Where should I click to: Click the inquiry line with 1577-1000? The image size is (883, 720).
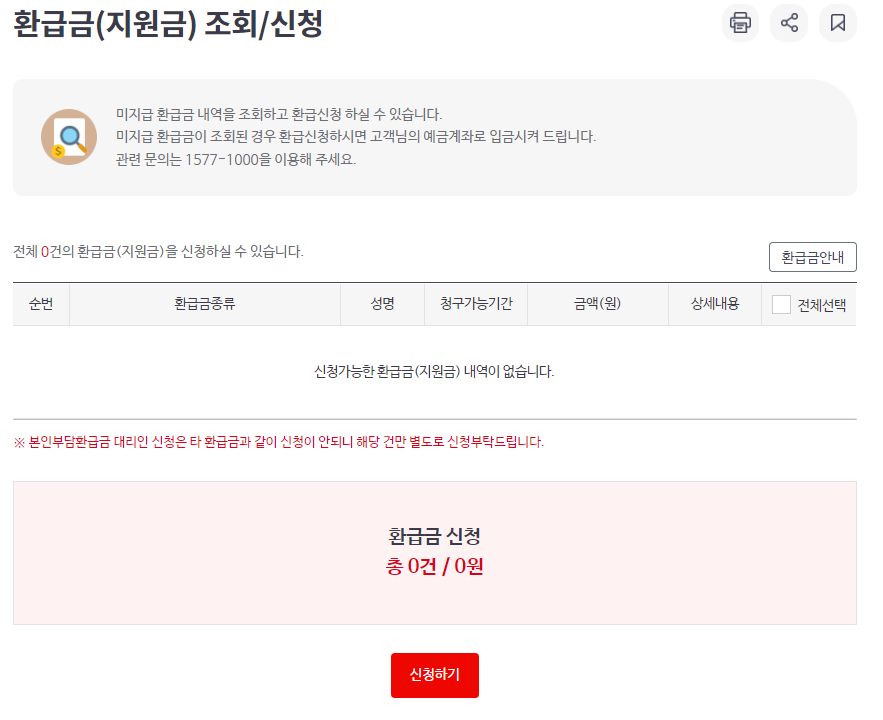[x=236, y=159]
